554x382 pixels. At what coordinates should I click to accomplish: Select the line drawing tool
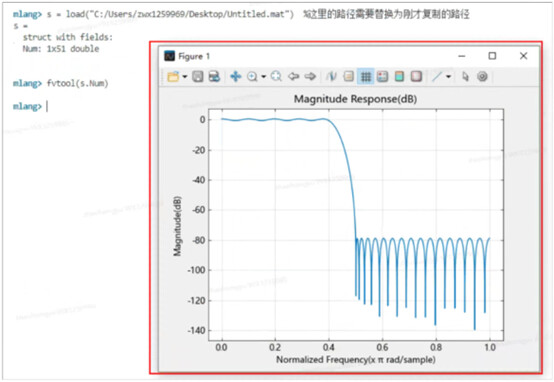437,76
